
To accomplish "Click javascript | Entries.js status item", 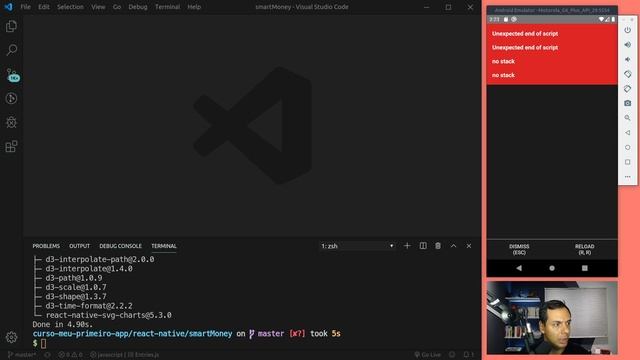I will (x=124, y=355).
